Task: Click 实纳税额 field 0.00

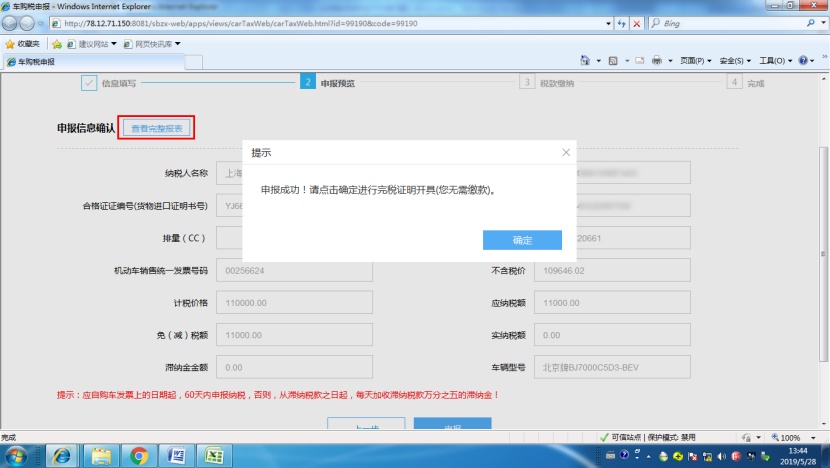Action: click(612, 335)
